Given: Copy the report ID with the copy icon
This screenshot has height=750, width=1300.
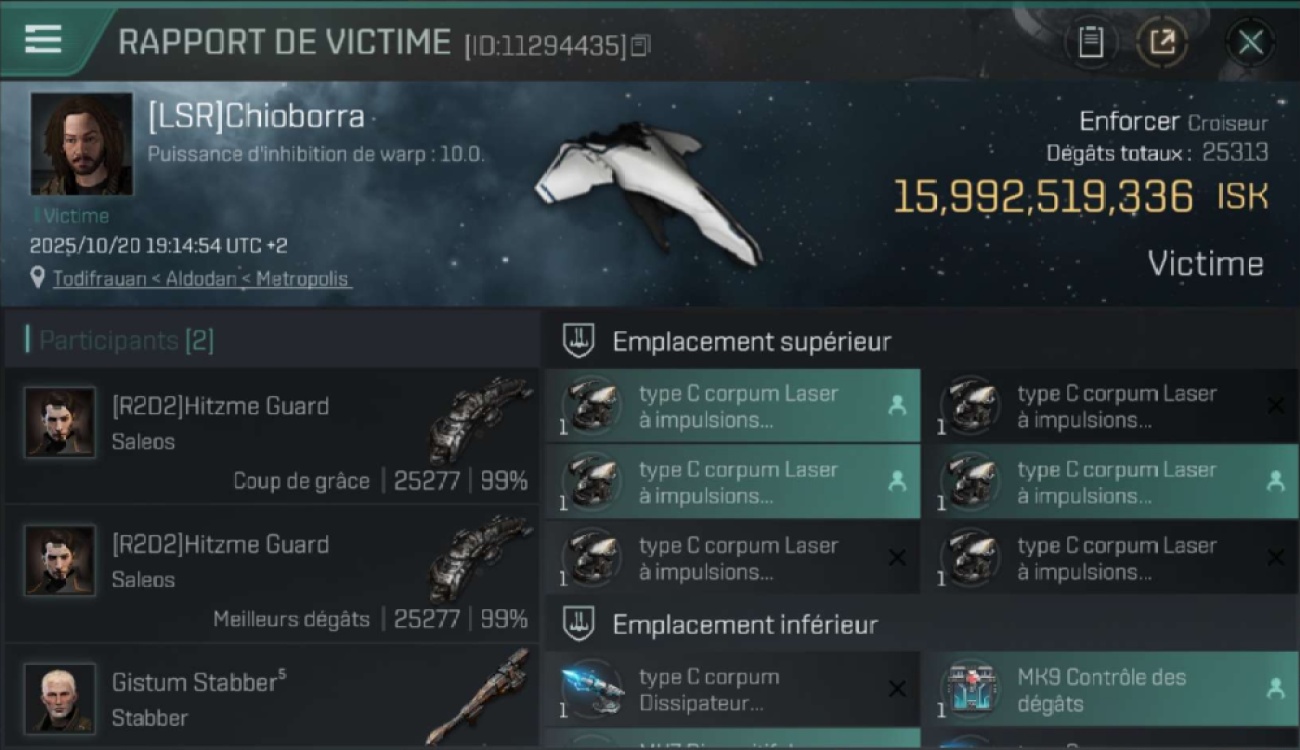Looking at the screenshot, I should pyautogui.click(x=640, y=45).
